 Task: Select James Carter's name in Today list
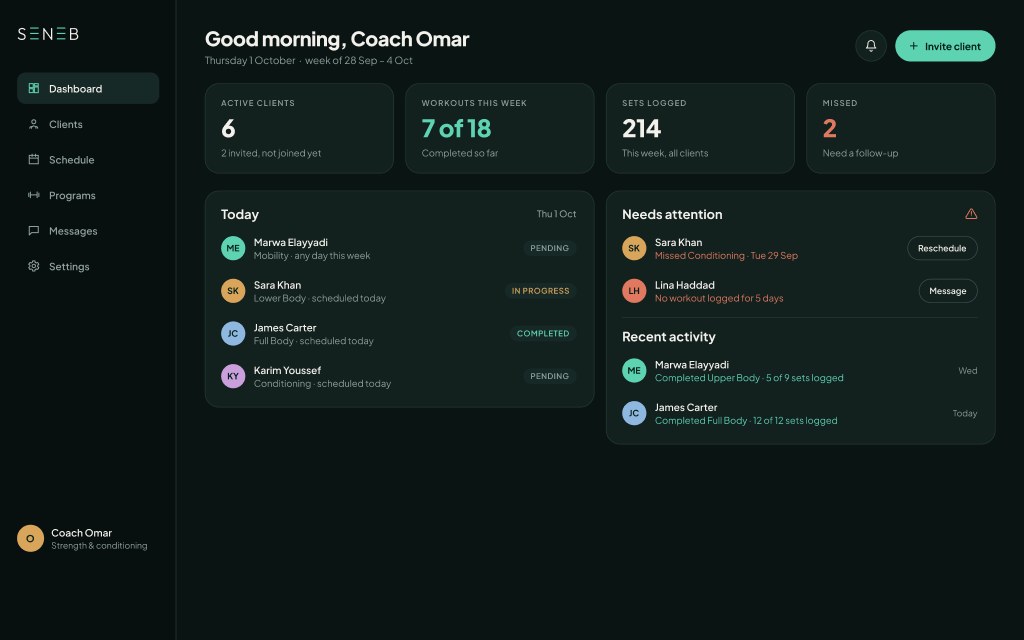(x=285, y=328)
